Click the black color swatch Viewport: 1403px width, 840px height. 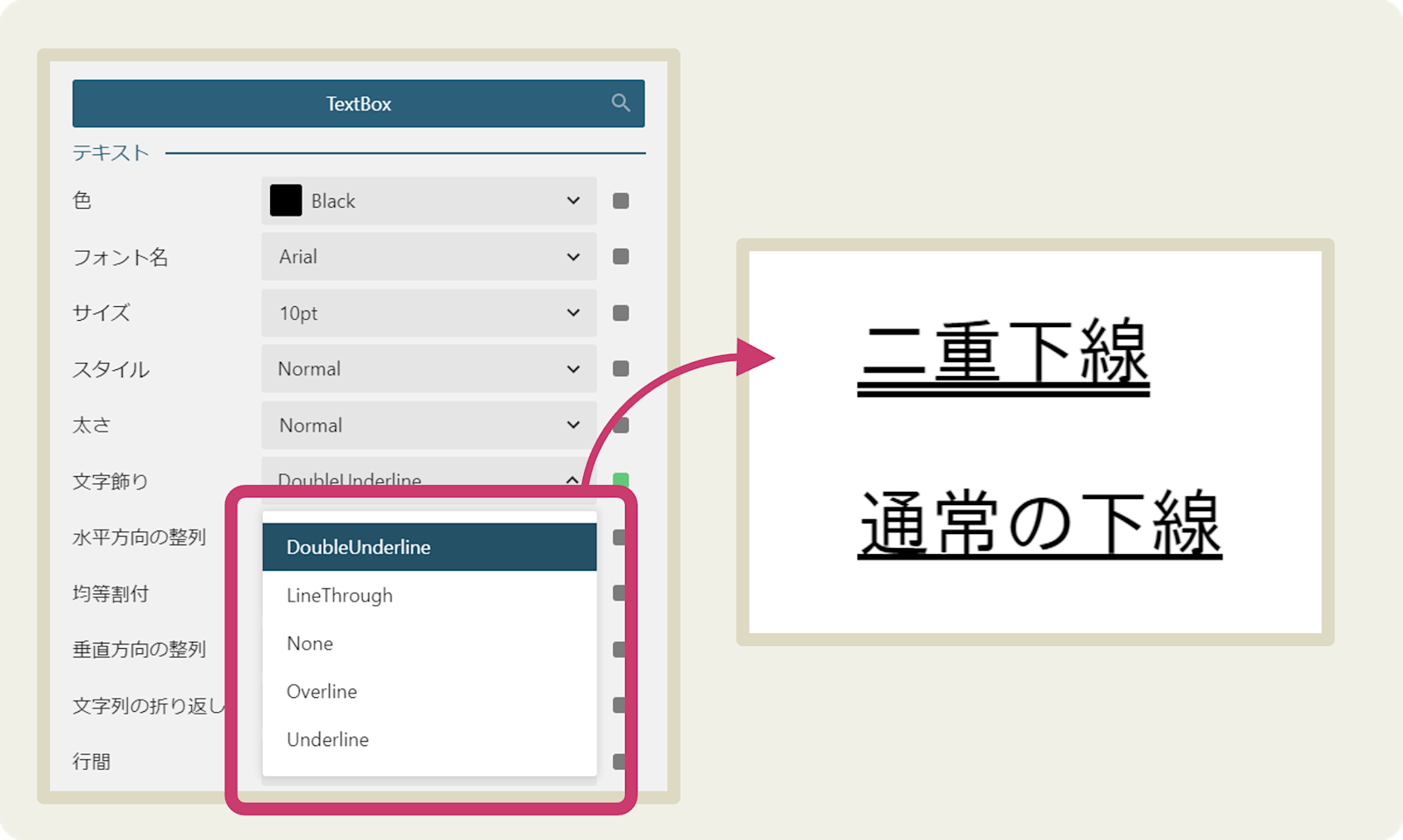point(286,201)
